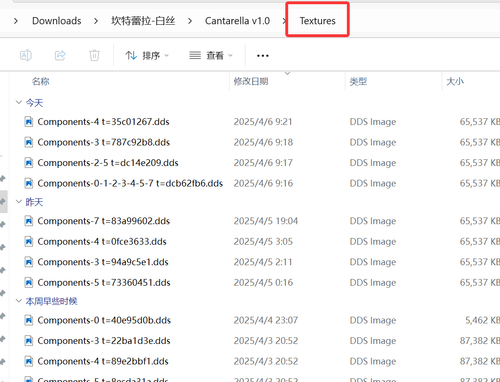Go to Cantarella v1.0 in breadcrumb
This screenshot has height=382, width=500.
pos(237,21)
